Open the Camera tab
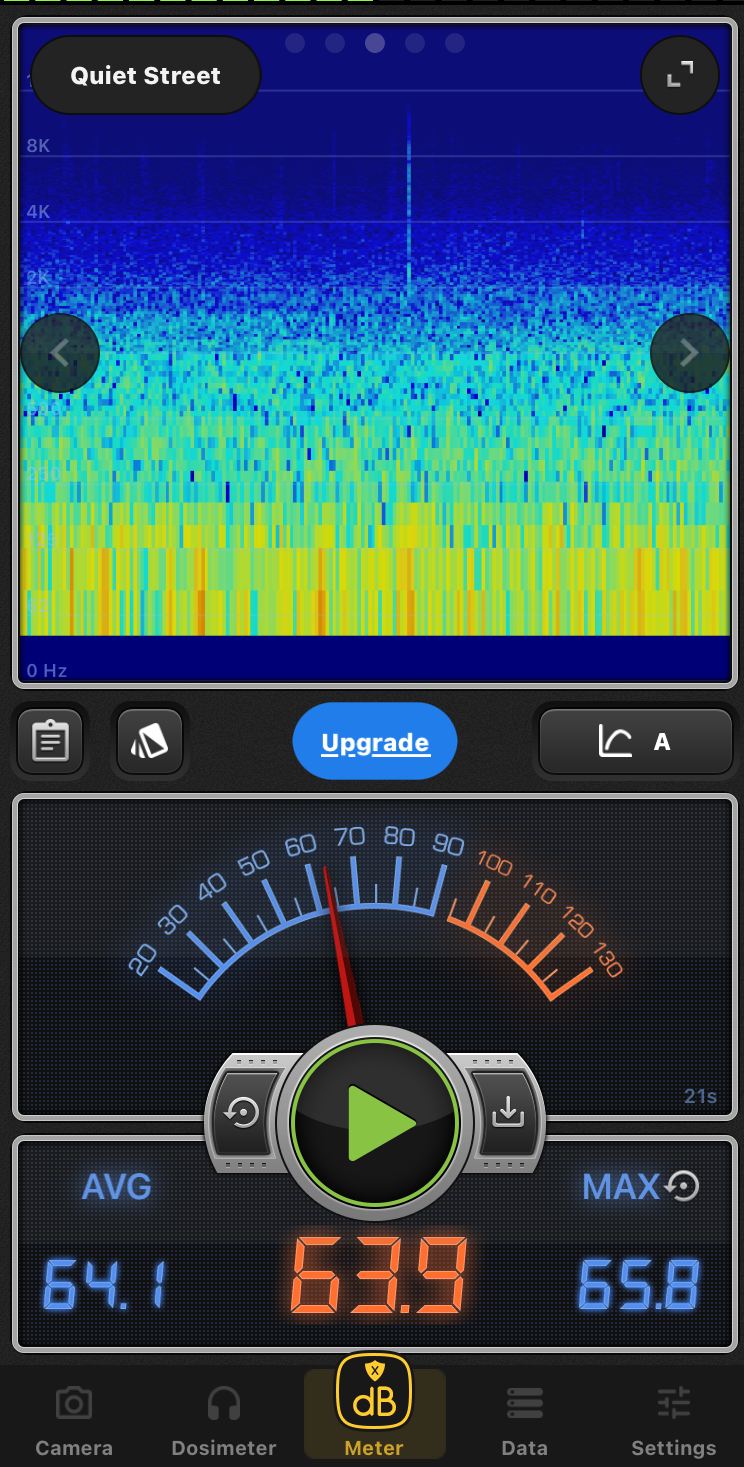 tap(74, 1420)
